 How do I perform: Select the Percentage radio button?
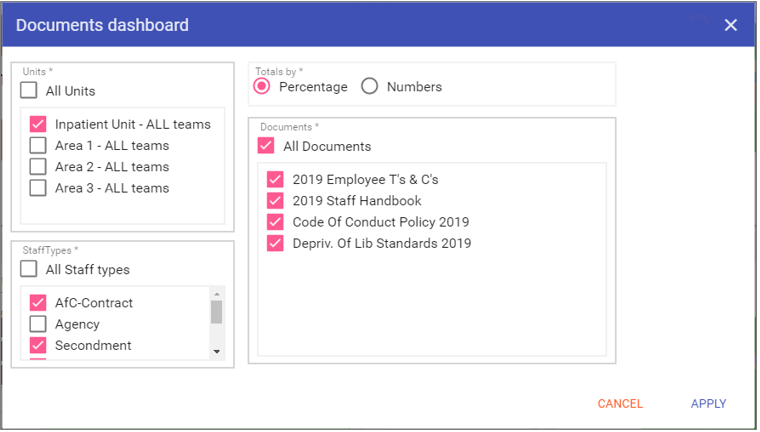pyautogui.click(x=262, y=87)
